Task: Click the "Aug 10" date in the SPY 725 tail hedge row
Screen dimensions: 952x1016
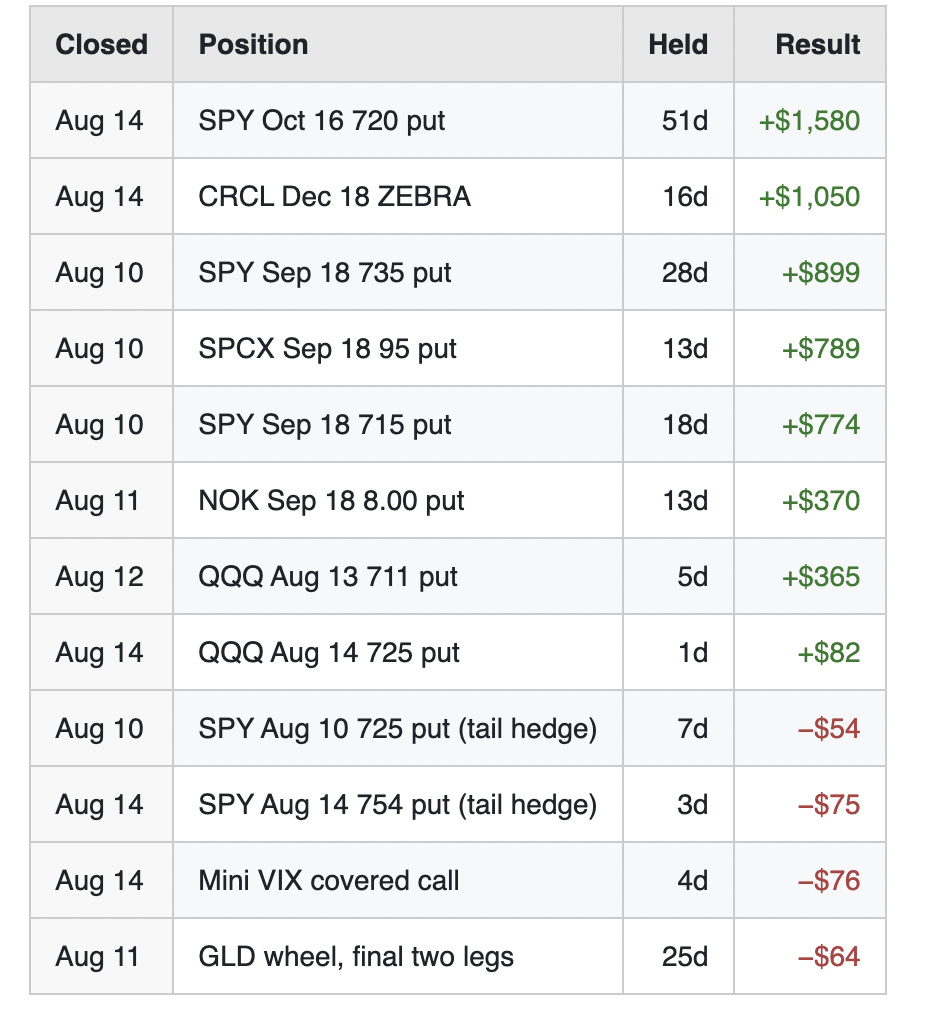Action: click(99, 728)
